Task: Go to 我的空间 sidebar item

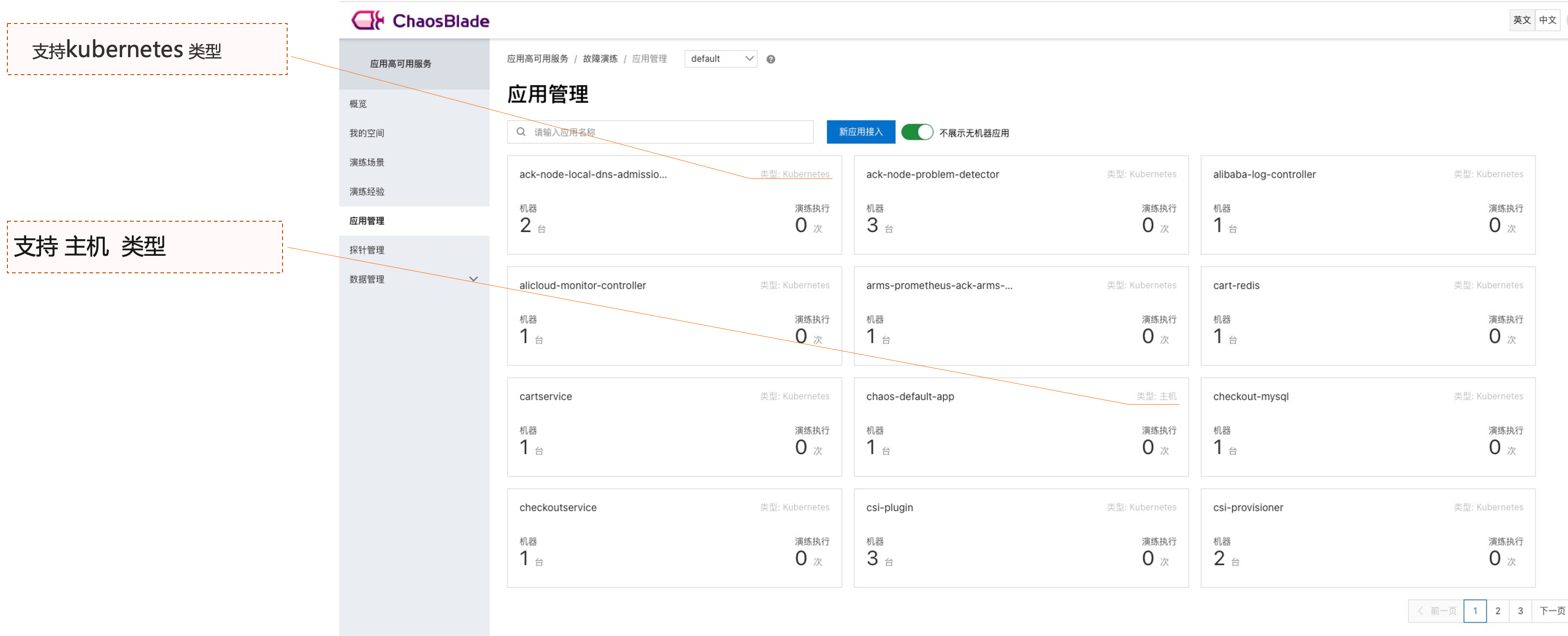Action: click(x=366, y=133)
